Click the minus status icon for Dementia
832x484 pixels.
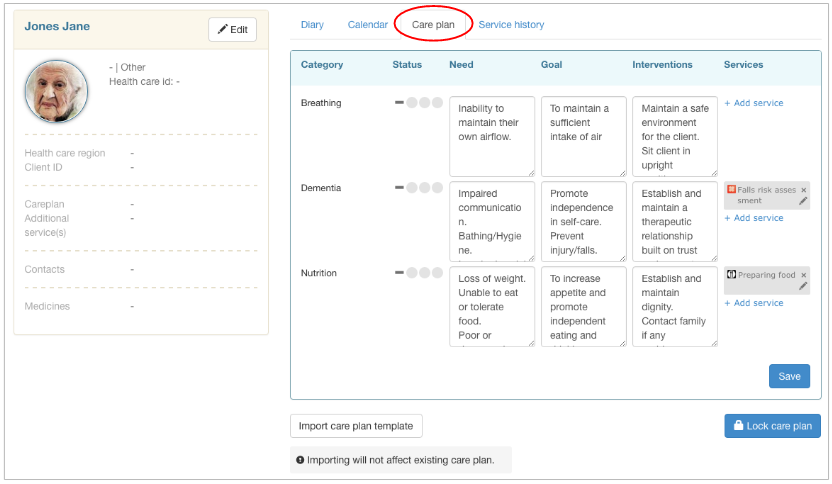point(400,188)
